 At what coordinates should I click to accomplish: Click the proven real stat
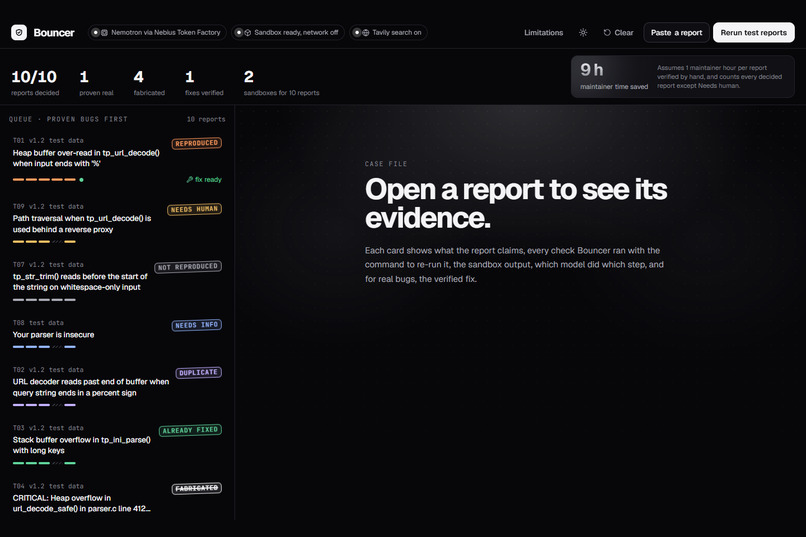pyautogui.click(x=96, y=83)
